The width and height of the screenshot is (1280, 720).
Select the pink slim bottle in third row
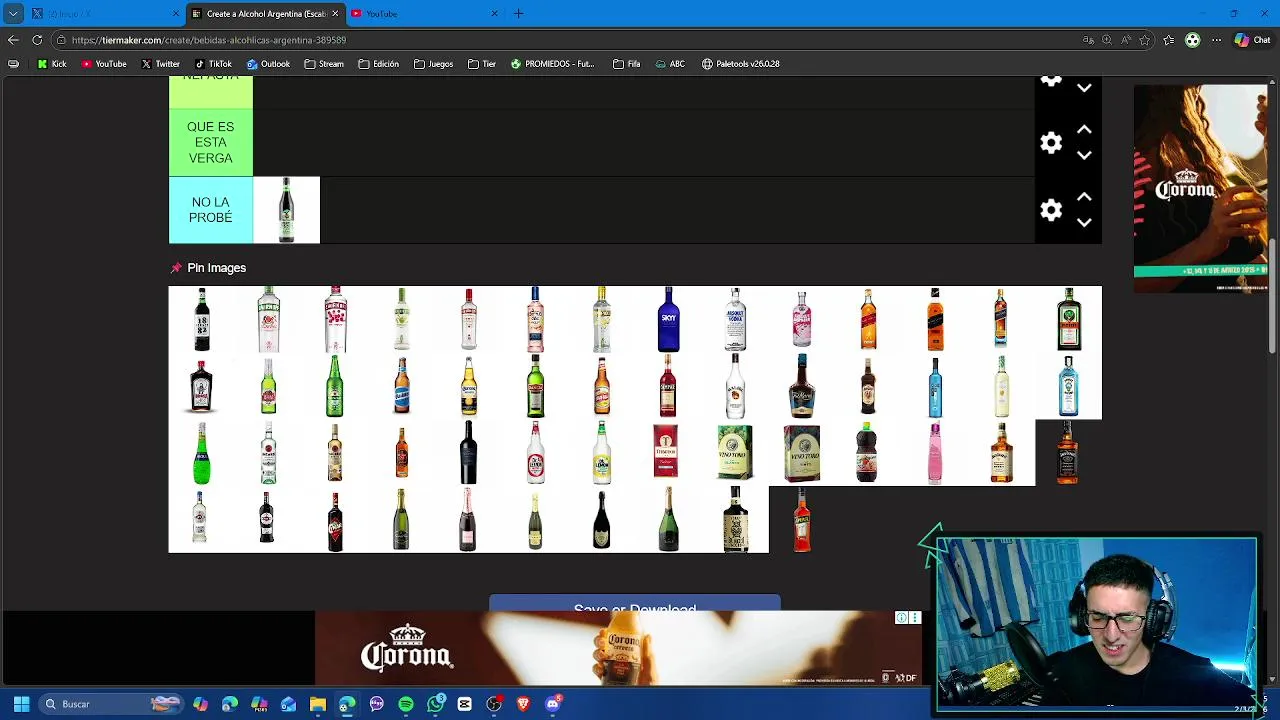pyautogui.click(x=935, y=453)
